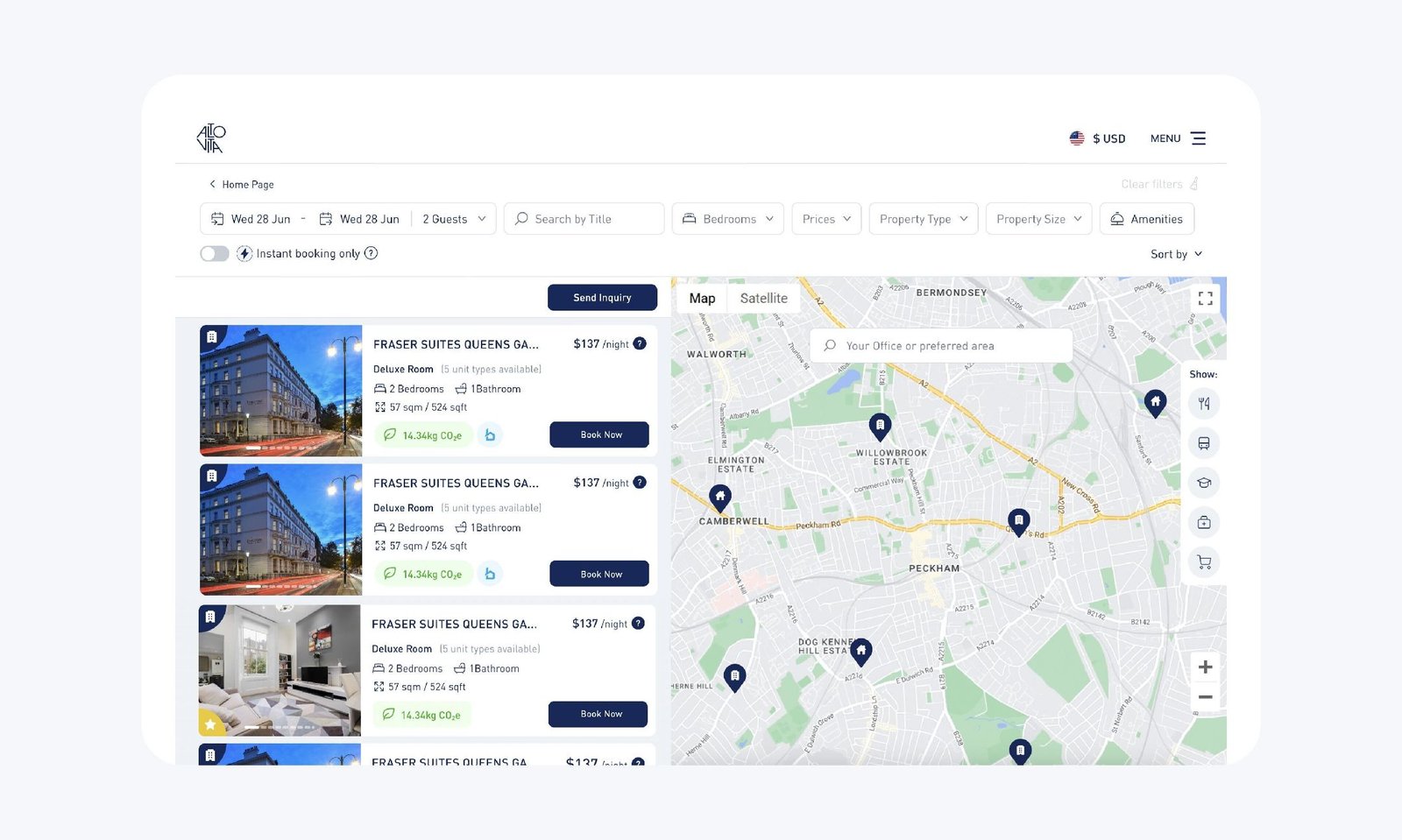Open the hamburger menu
The width and height of the screenshot is (1402, 840).
(x=1198, y=138)
